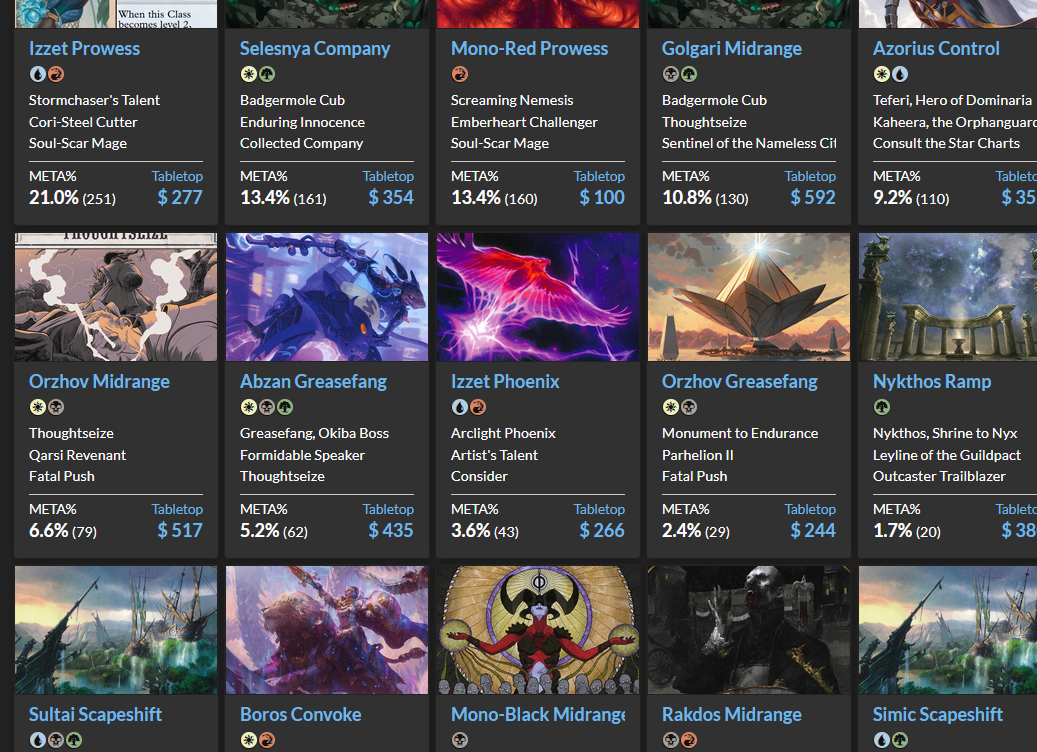
Task: Click red mana icon under Boros Convoke
Action: pos(267,740)
